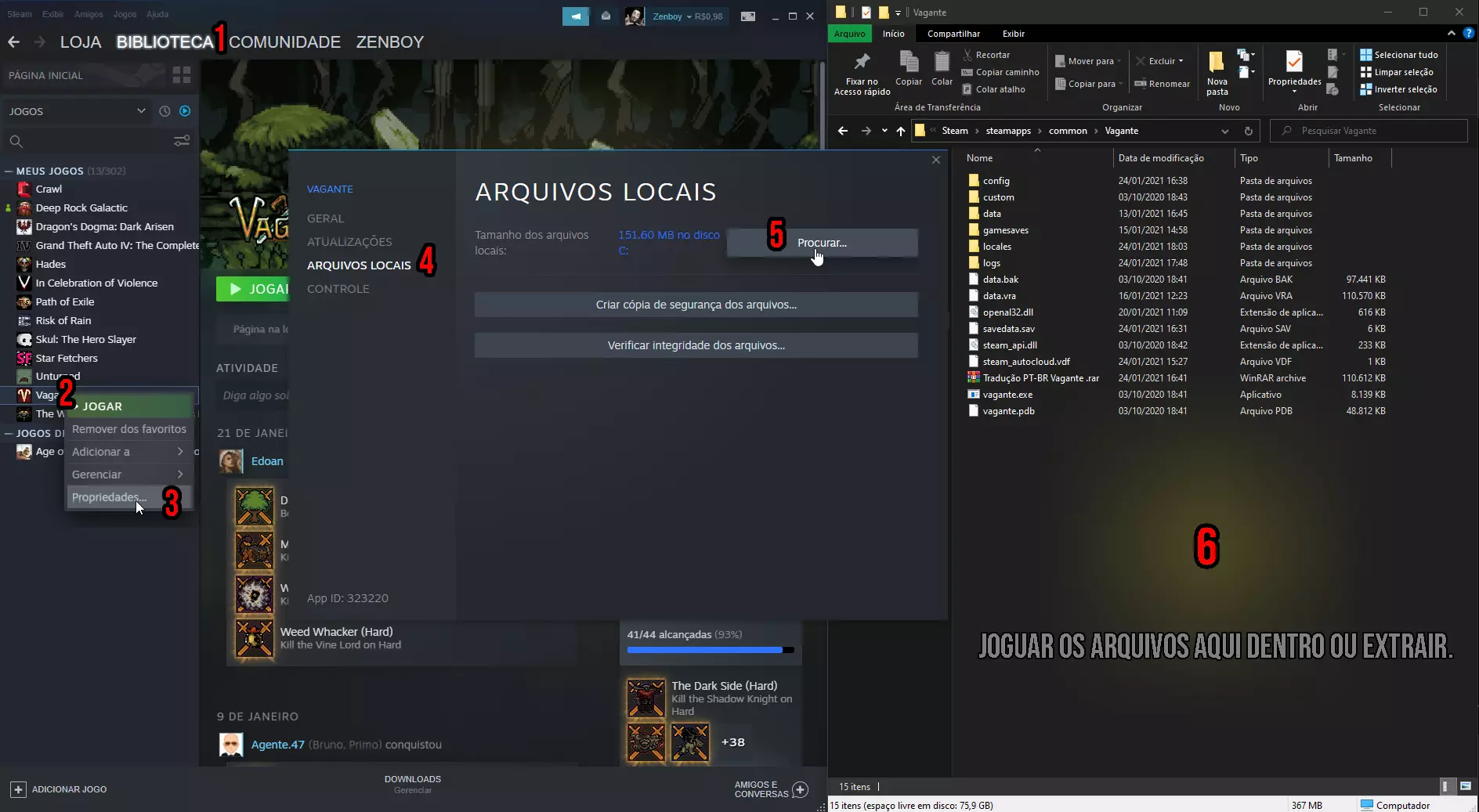Viewport: 1479px width, 812px height.
Task: Click Fixar no Acesso rápido pin icon
Action: pyautogui.click(x=862, y=62)
